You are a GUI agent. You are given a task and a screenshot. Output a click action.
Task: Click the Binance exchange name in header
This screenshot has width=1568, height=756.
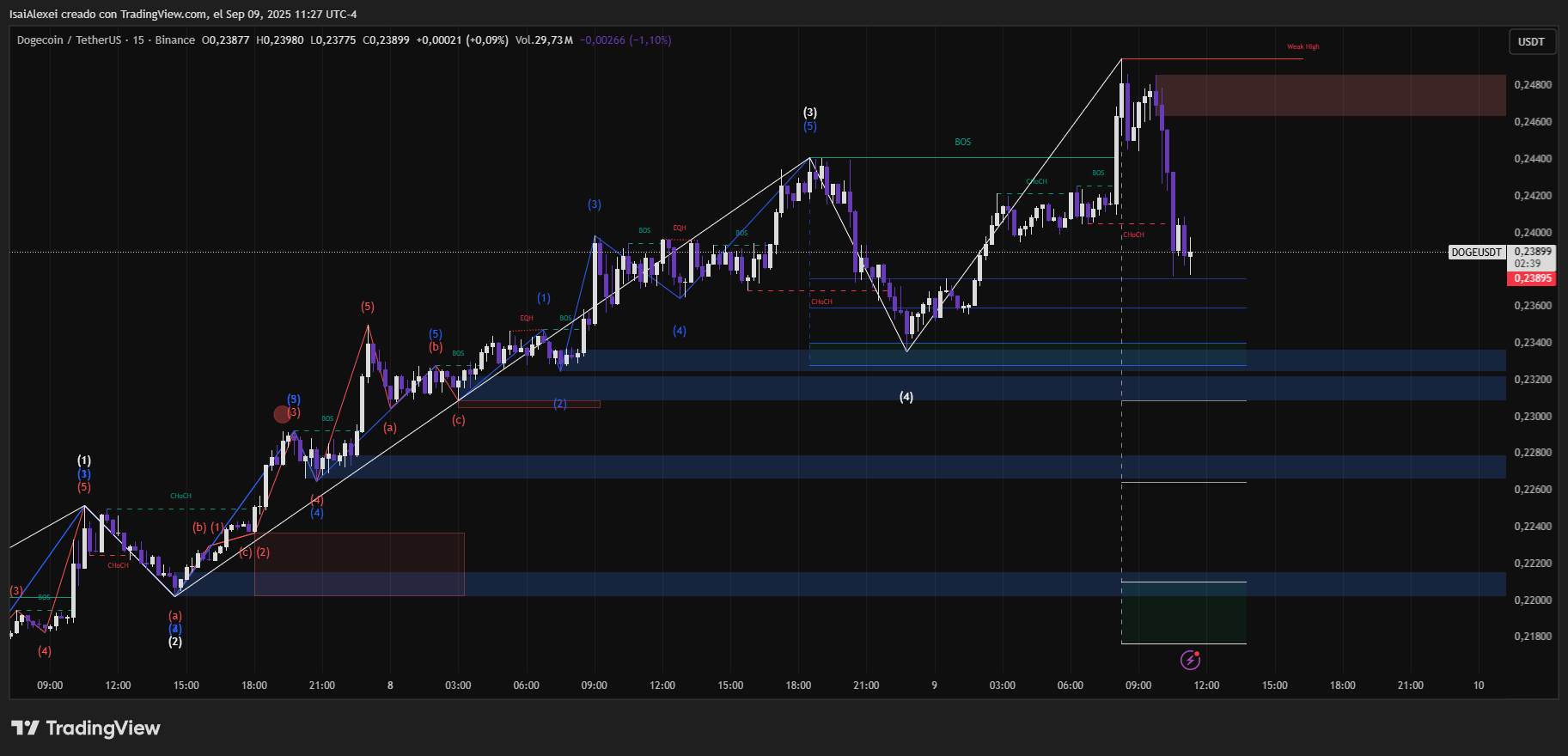click(175, 40)
